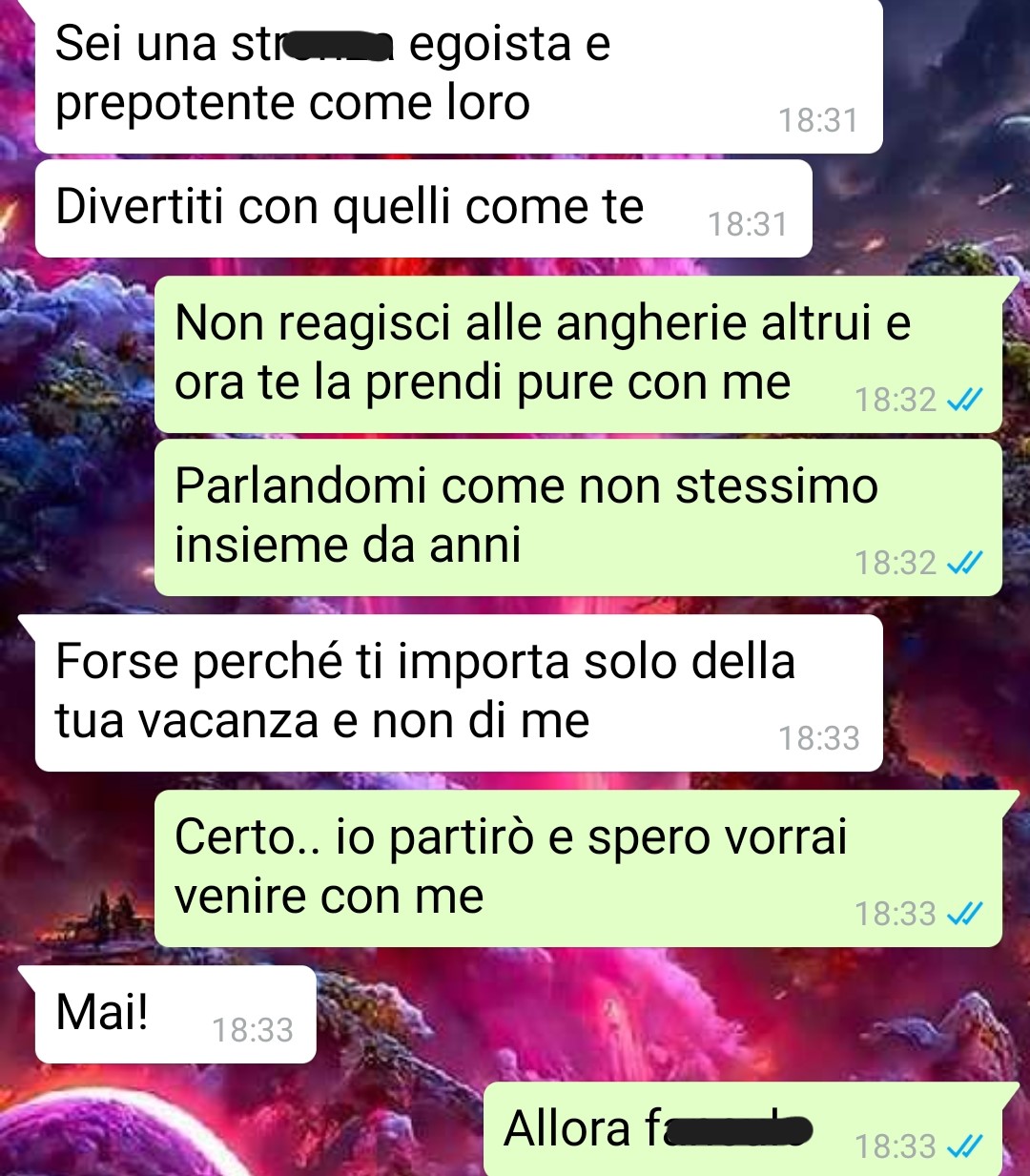Tap the message 'Divertiti con quelli come te'
Viewport: 1030px width, 1176px height.
point(423,208)
